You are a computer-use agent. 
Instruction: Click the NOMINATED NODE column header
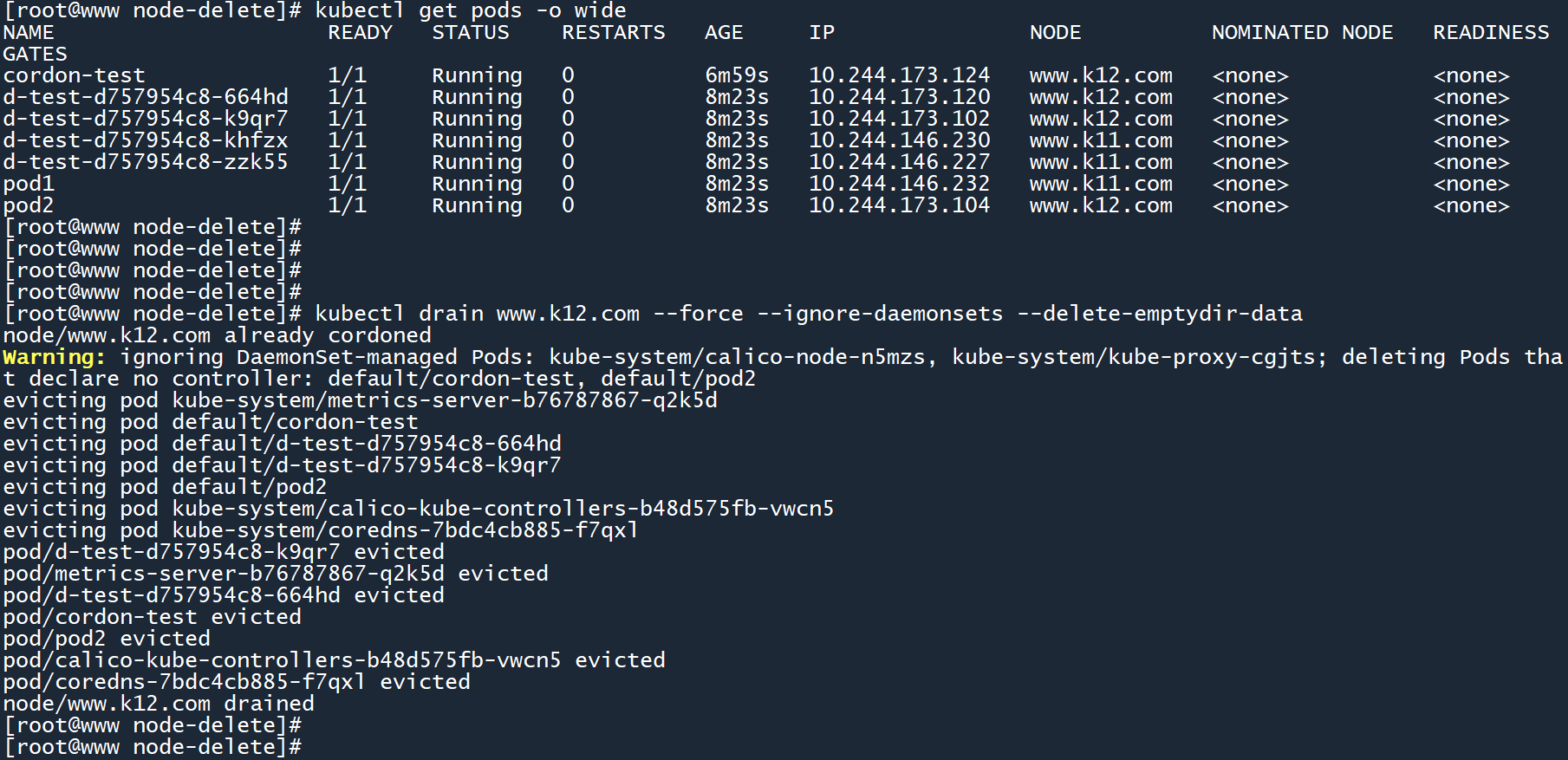pos(1302,33)
